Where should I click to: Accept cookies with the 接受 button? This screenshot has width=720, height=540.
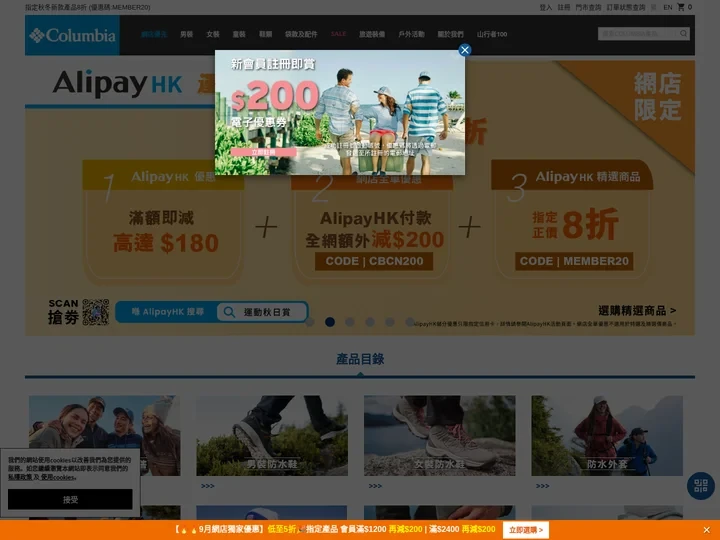[70, 500]
